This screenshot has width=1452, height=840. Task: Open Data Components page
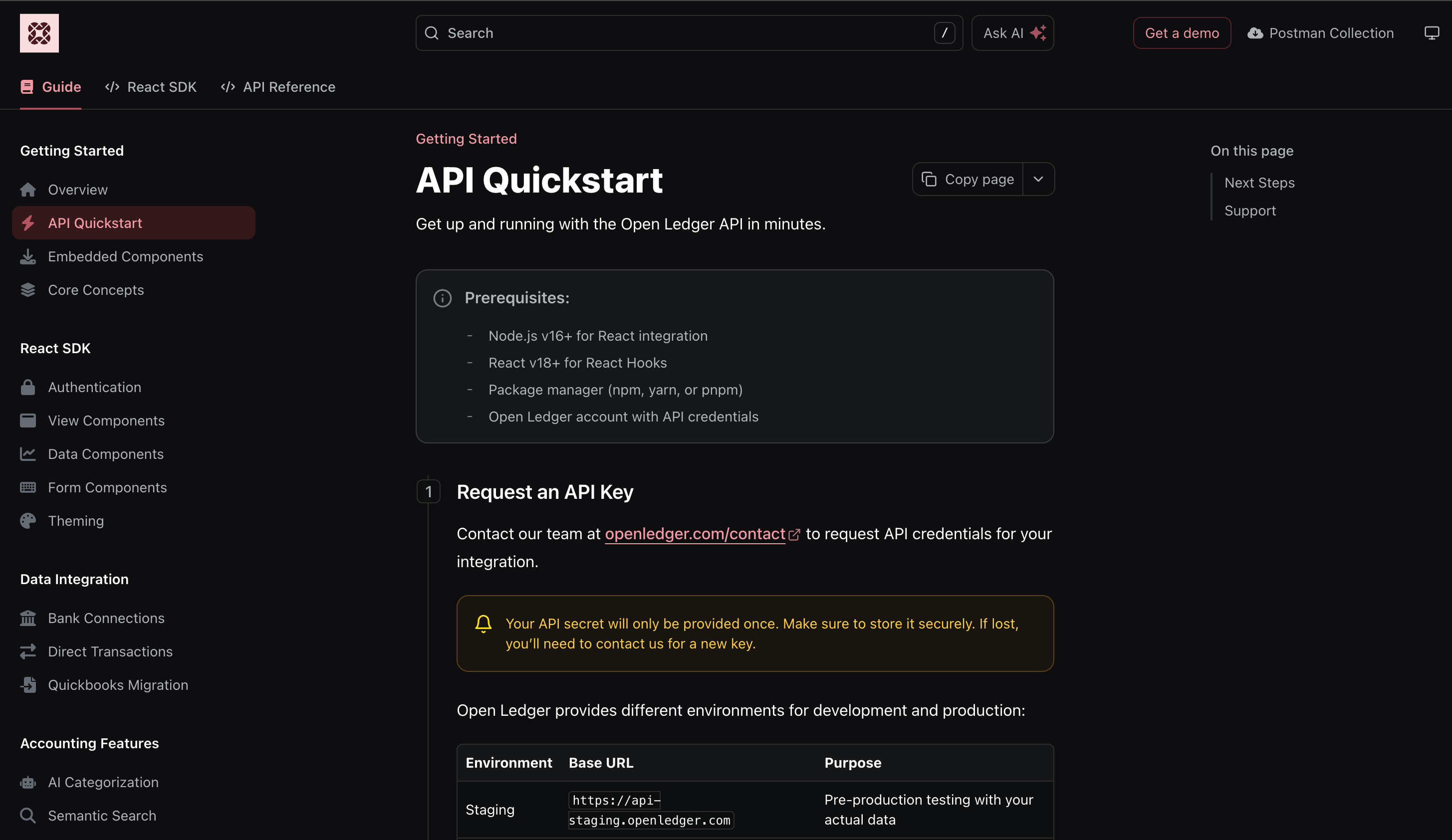134,454
